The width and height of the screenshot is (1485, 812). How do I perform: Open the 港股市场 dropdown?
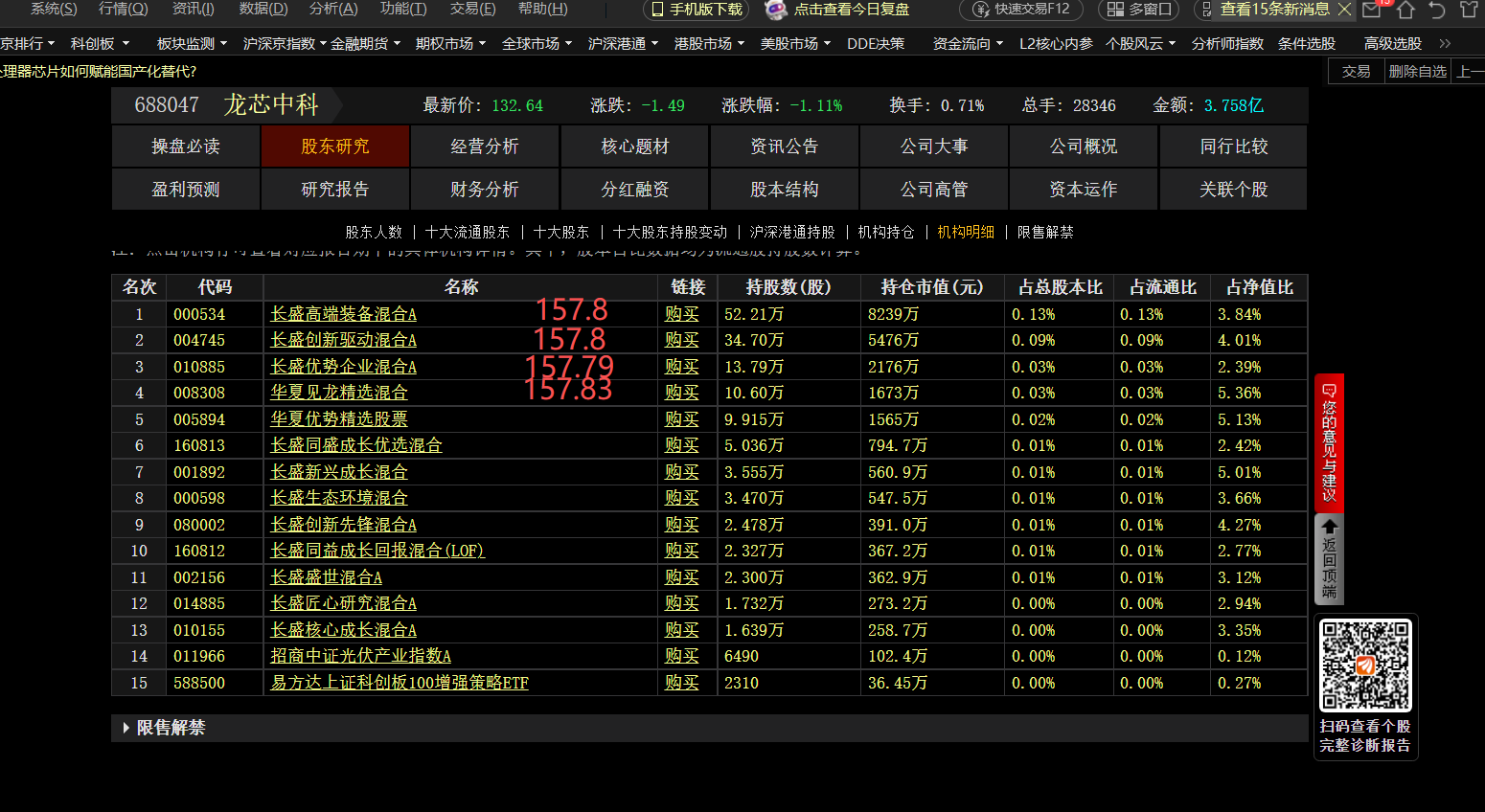[709, 44]
